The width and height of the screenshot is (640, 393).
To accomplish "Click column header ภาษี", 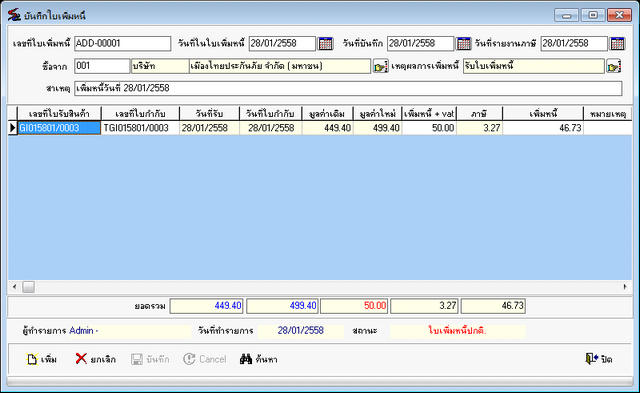I will 479,113.
